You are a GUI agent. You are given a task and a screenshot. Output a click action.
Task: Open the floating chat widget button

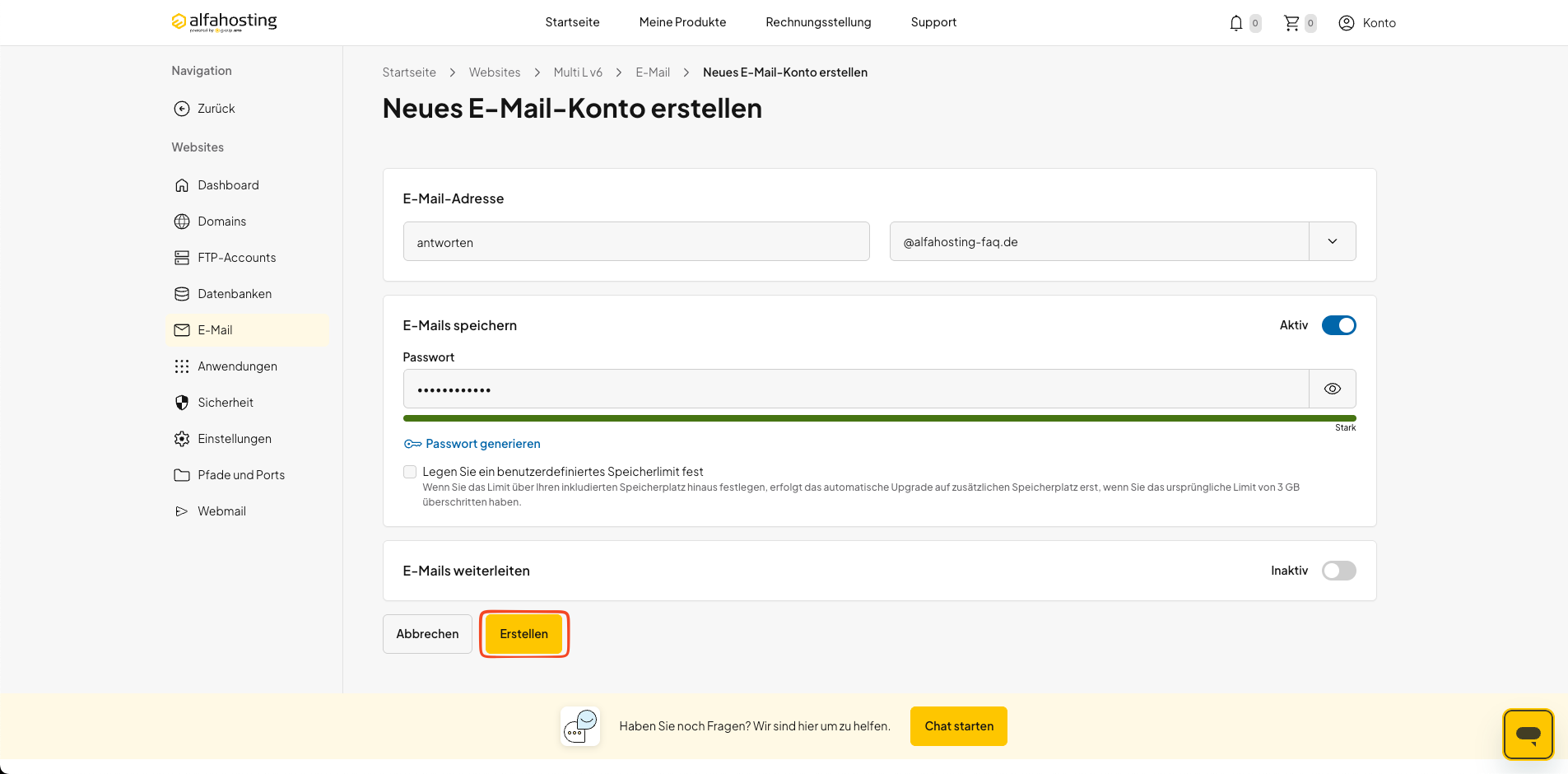(1528, 734)
